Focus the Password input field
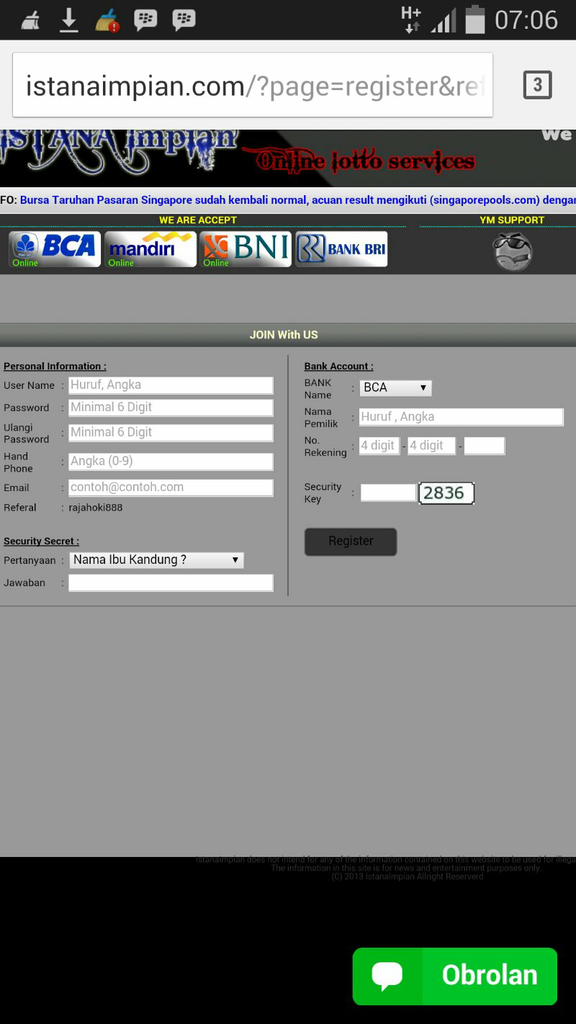The width and height of the screenshot is (576, 1024). [x=171, y=408]
